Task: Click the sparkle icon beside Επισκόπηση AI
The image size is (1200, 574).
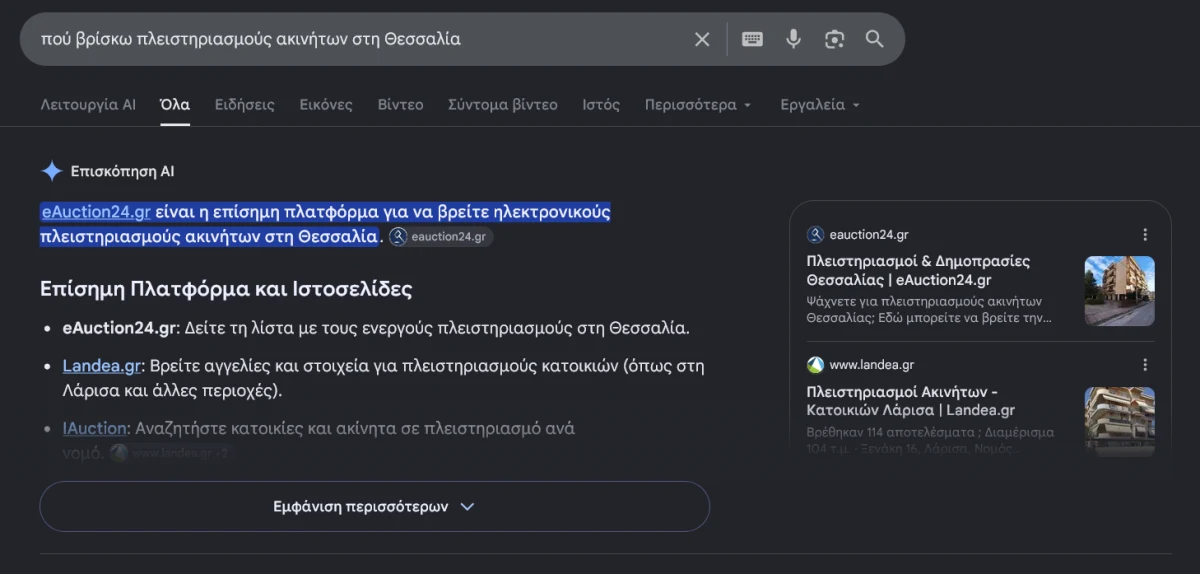Action: click(51, 171)
